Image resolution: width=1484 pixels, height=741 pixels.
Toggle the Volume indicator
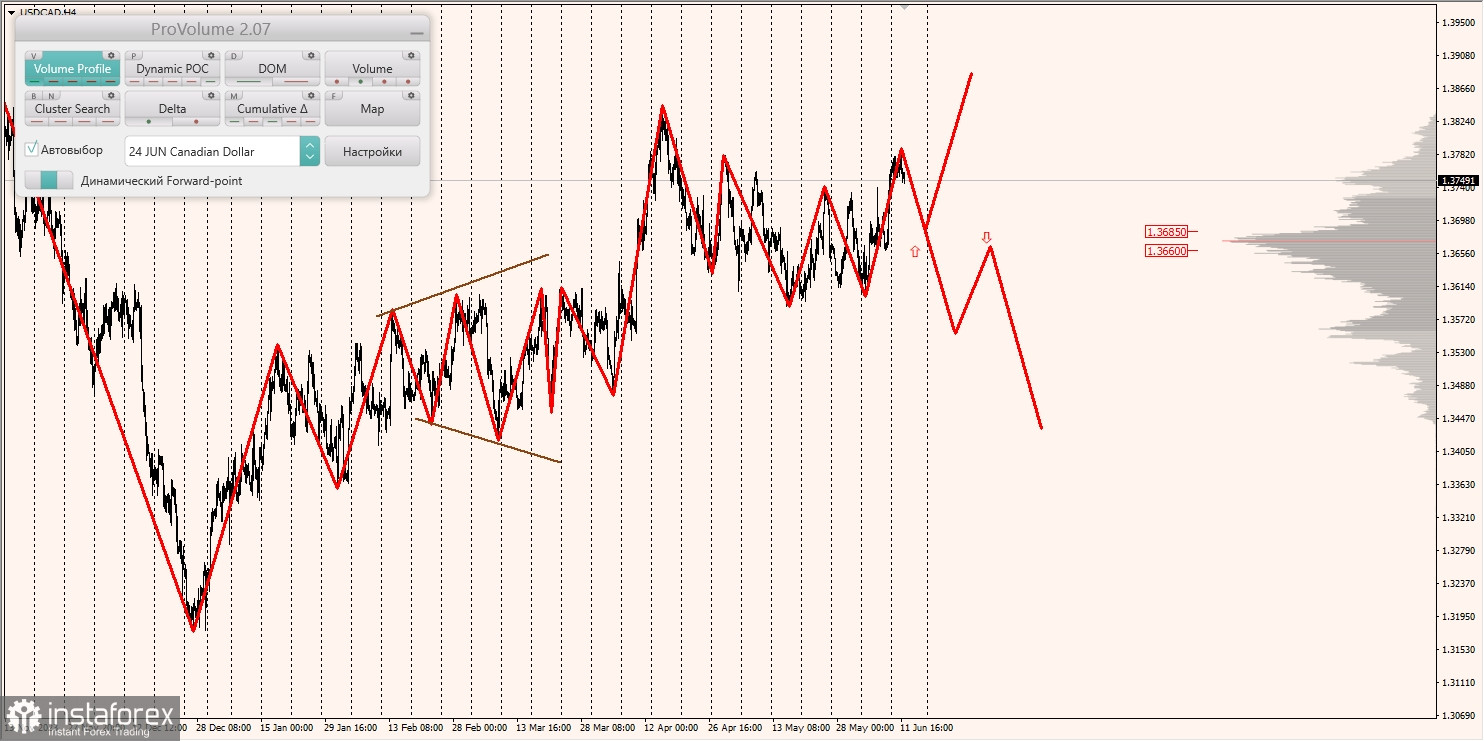click(372, 69)
